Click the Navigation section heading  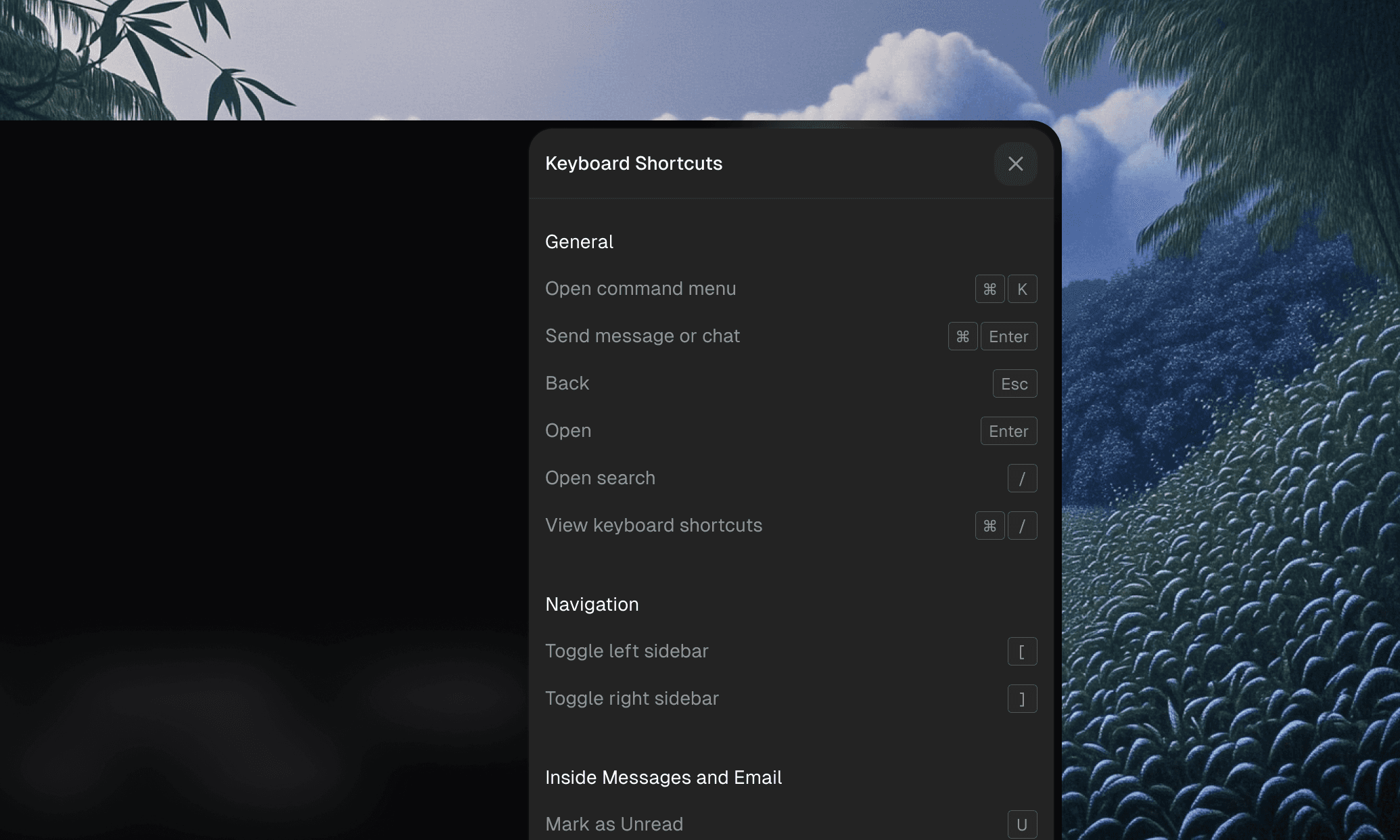(592, 604)
